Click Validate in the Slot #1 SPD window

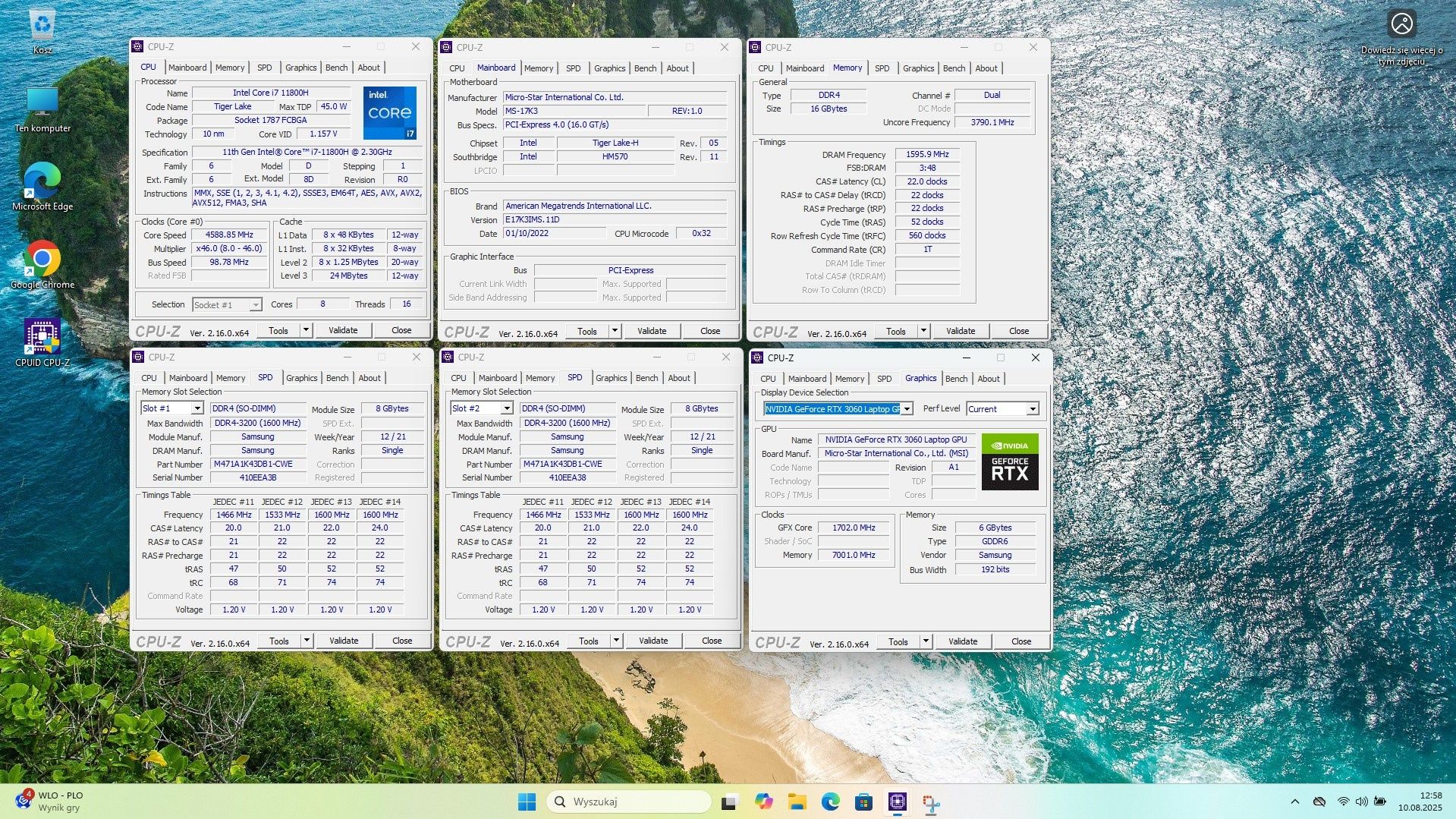pyautogui.click(x=344, y=641)
